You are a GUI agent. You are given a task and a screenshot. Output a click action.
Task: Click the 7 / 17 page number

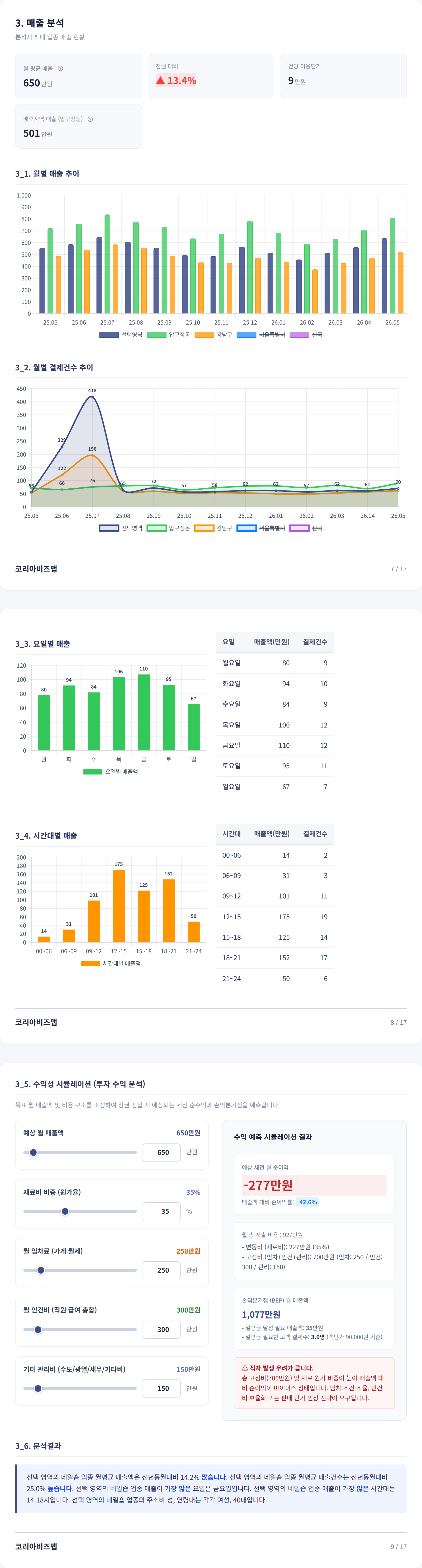pyautogui.click(x=399, y=569)
